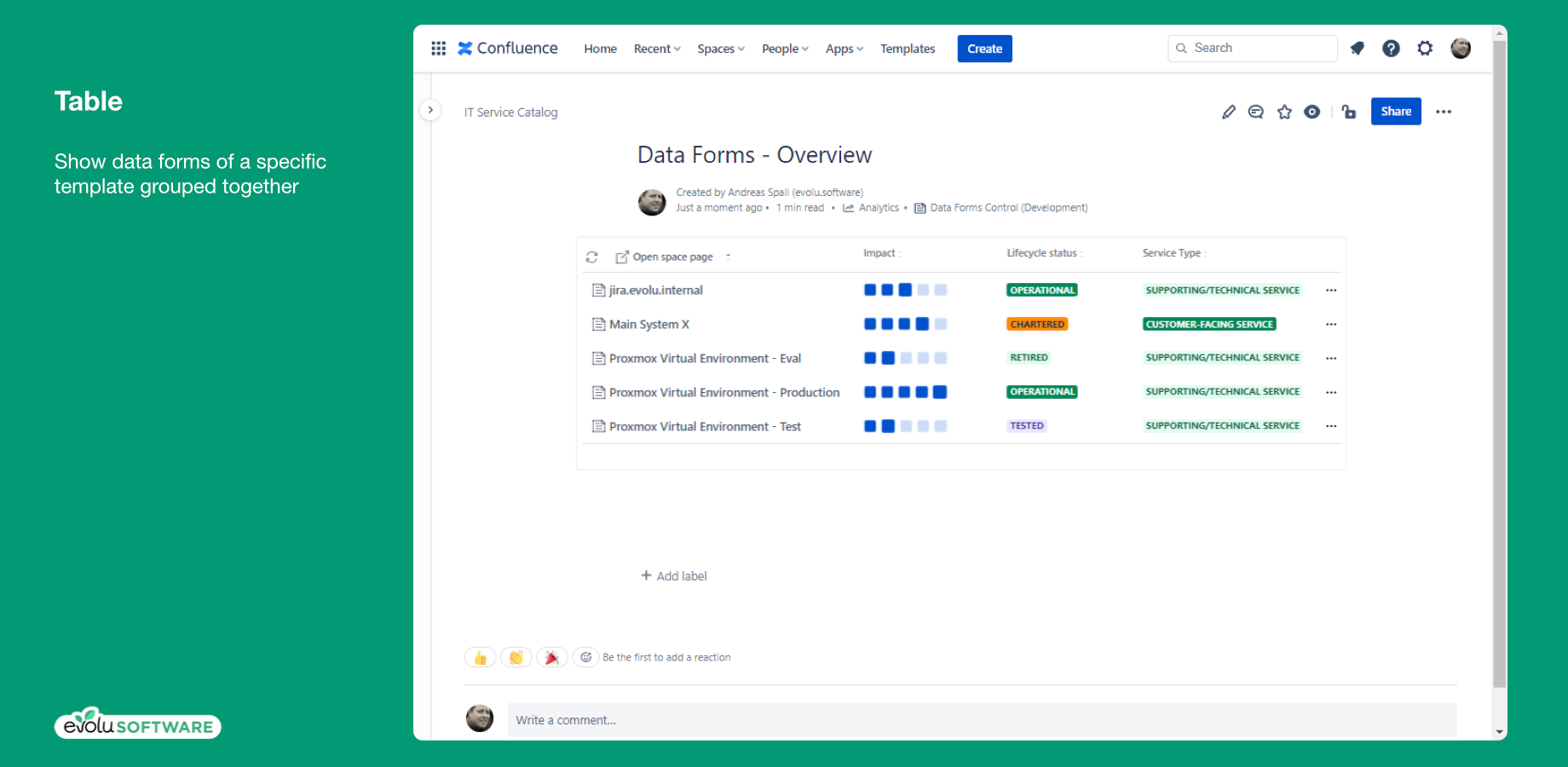Open Data Forms Control (Development) link
Image resolution: width=1568 pixels, height=767 pixels.
[1000, 208]
